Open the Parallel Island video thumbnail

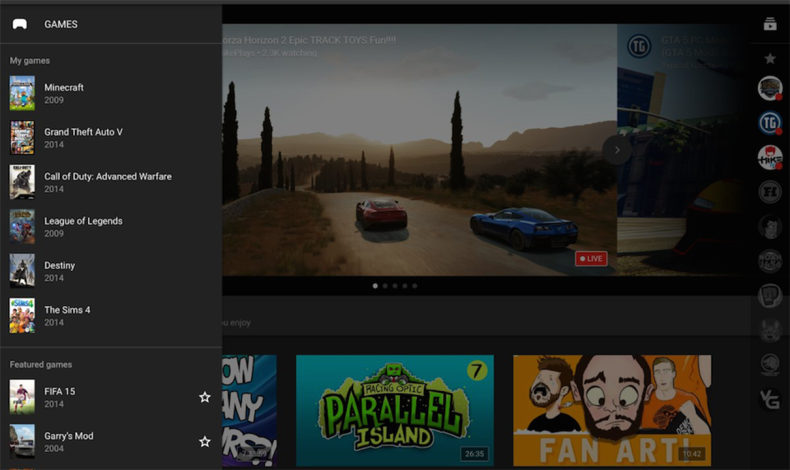point(395,411)
